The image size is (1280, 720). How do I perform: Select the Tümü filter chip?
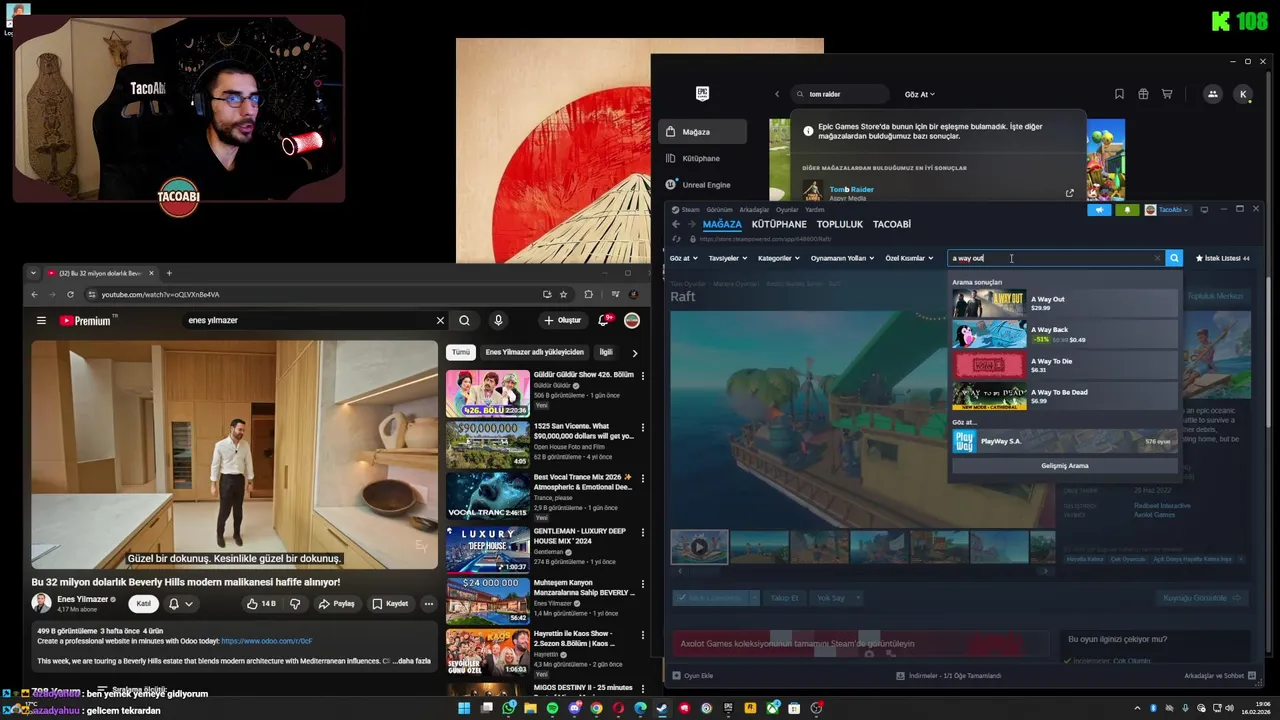(461, 352)
